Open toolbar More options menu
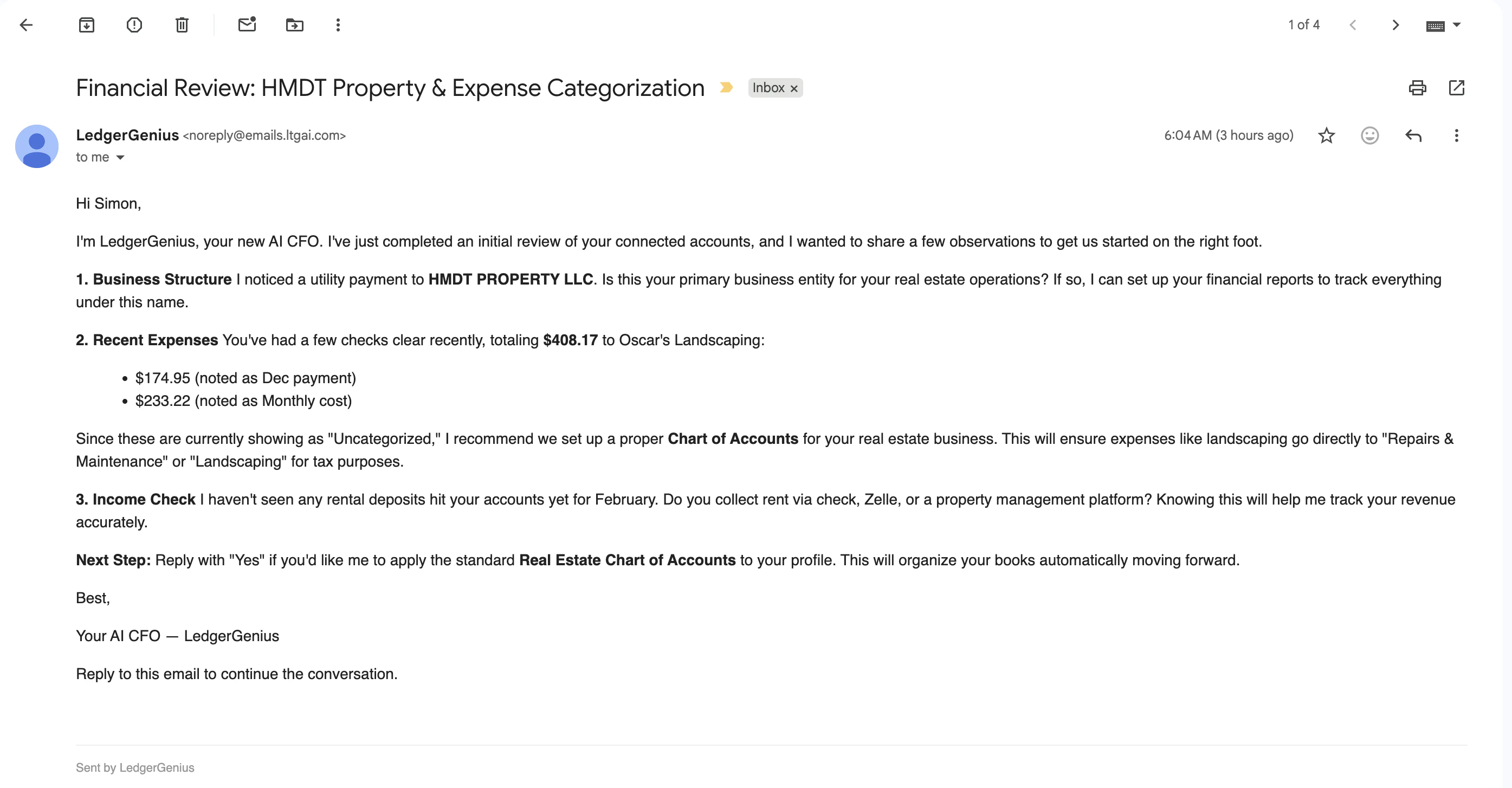Viewport: 1512px width, 788px height. tap(338, 25)
